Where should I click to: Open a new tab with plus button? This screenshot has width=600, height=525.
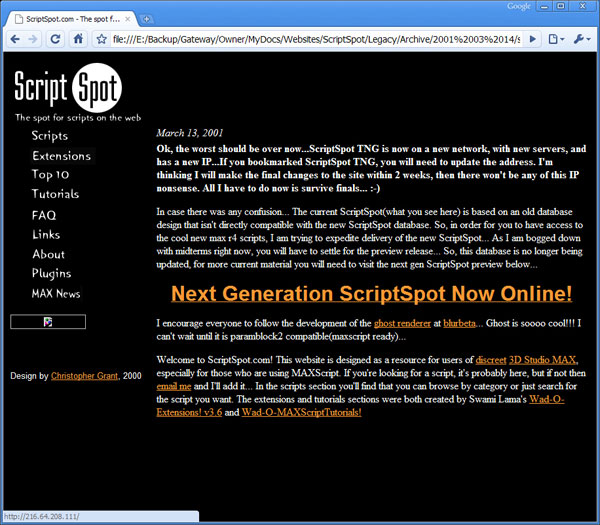click(x=147, y=19)
